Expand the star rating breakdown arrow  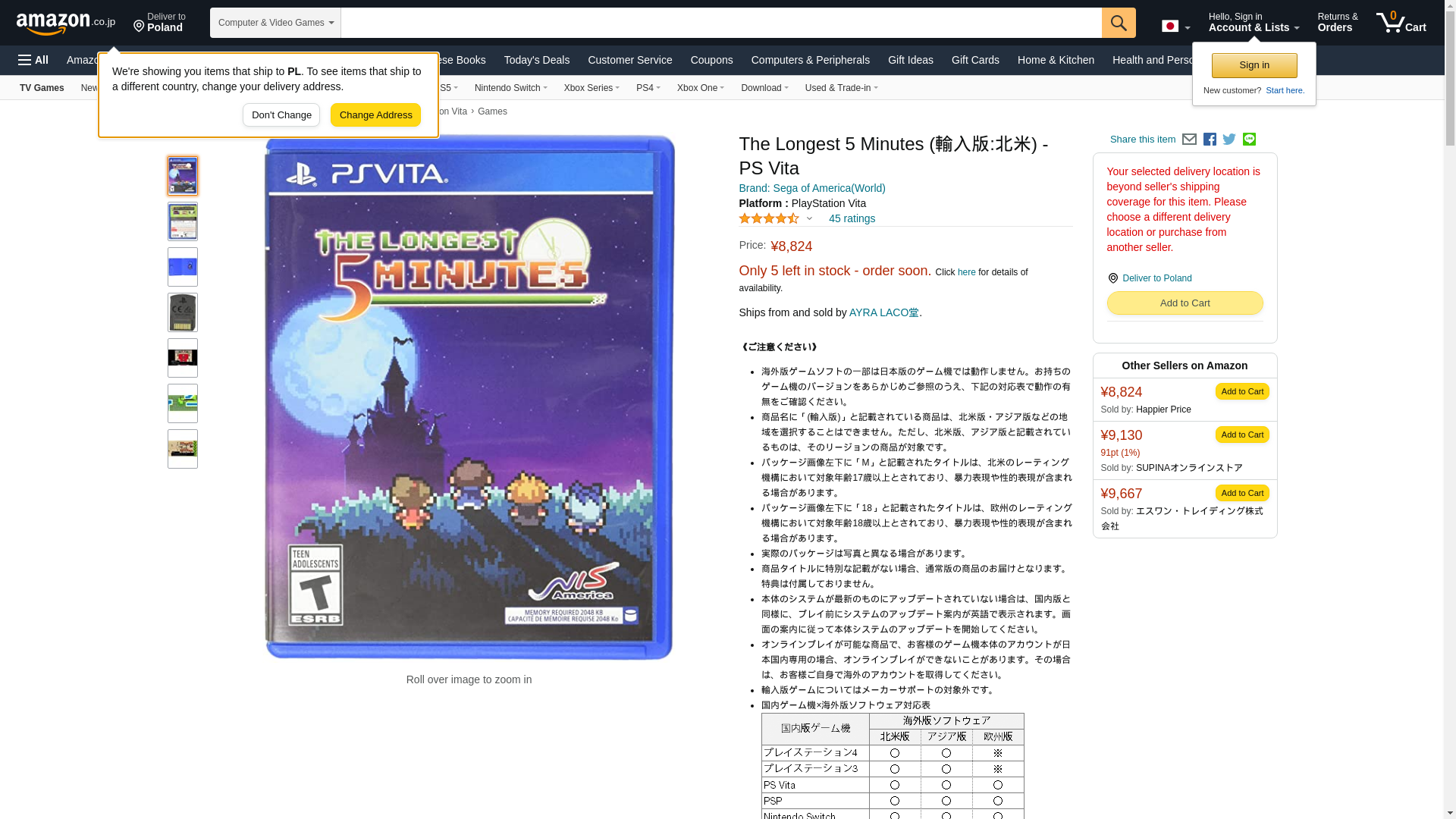click(x=809, y=218)
